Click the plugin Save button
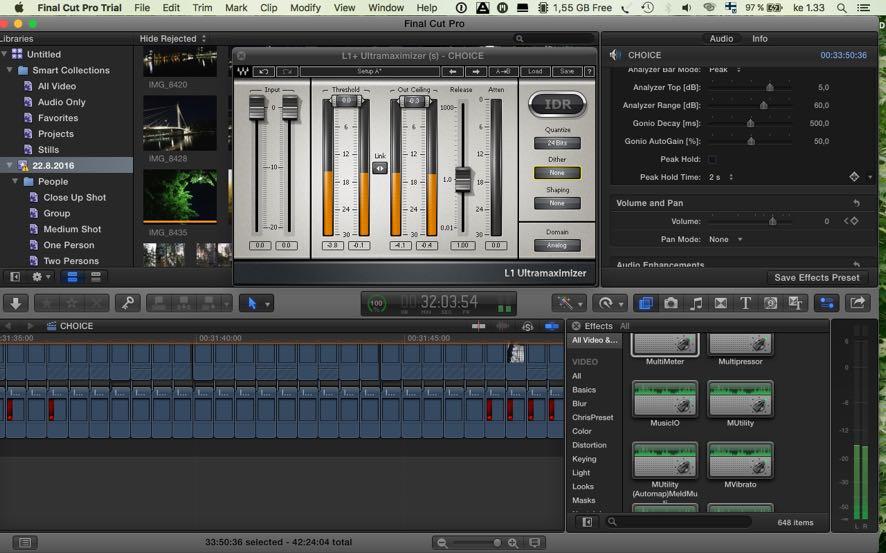The height and width of the screenshot is (553, 886). [567, 72]
